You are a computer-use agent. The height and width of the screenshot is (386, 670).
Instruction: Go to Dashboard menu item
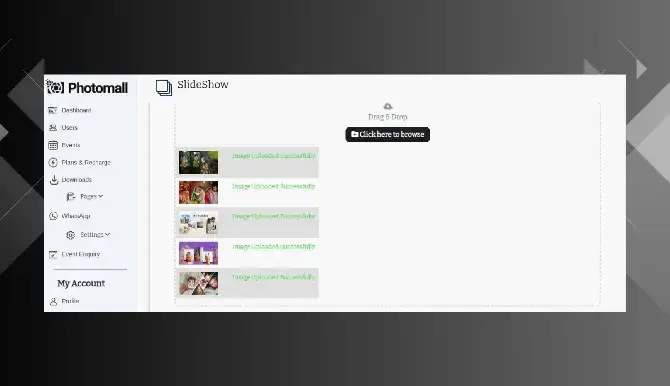[76, 110]
